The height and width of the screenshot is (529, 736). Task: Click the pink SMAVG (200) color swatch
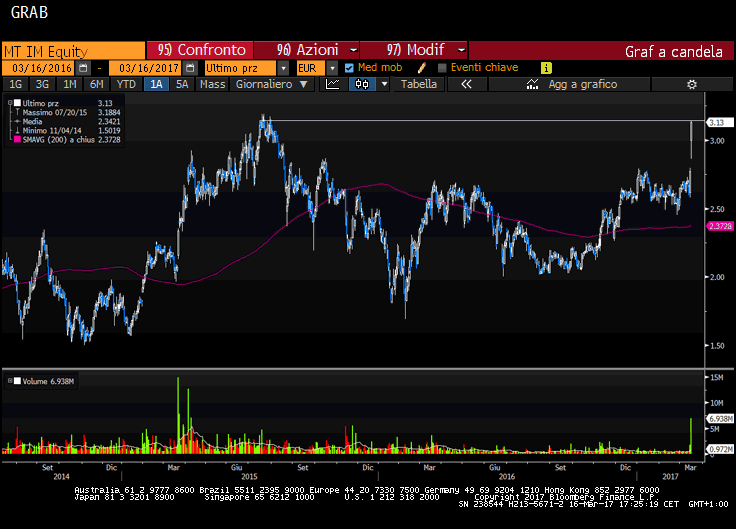[15, 141]
